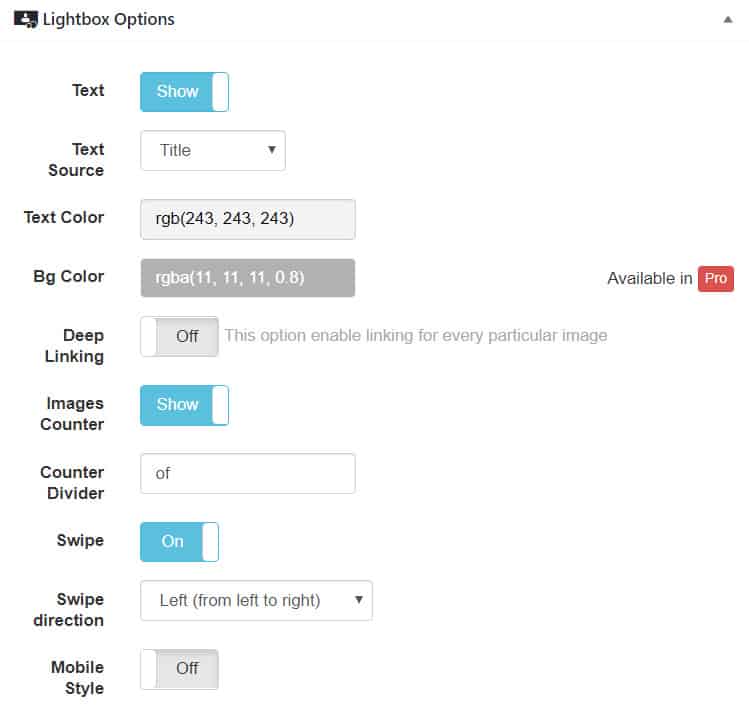Click the Text Source label
749x711 pixels.
tap(76, 160)
